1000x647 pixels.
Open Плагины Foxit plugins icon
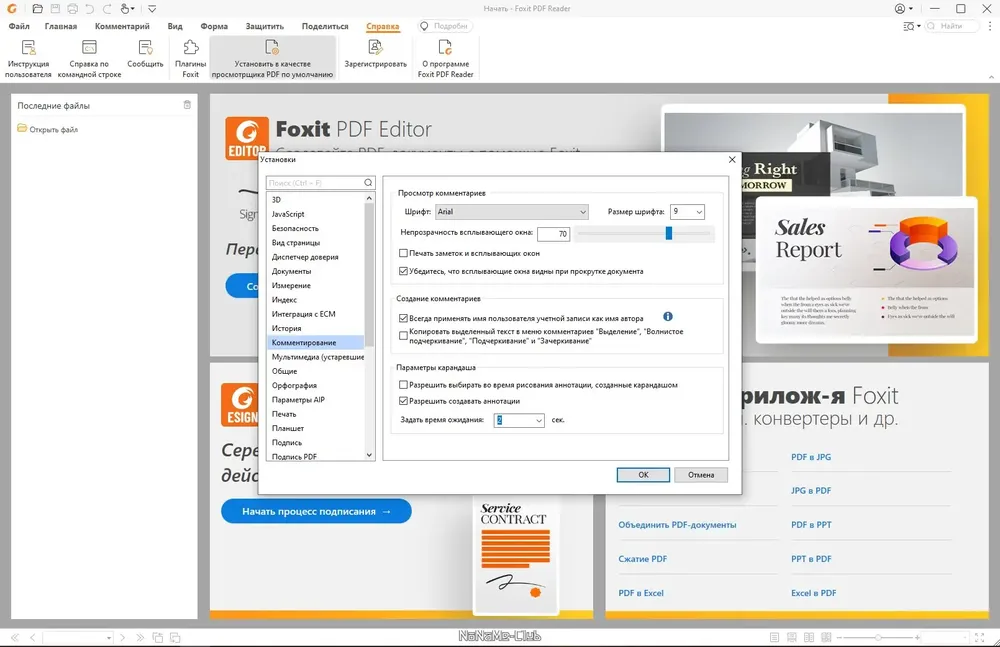190,48
